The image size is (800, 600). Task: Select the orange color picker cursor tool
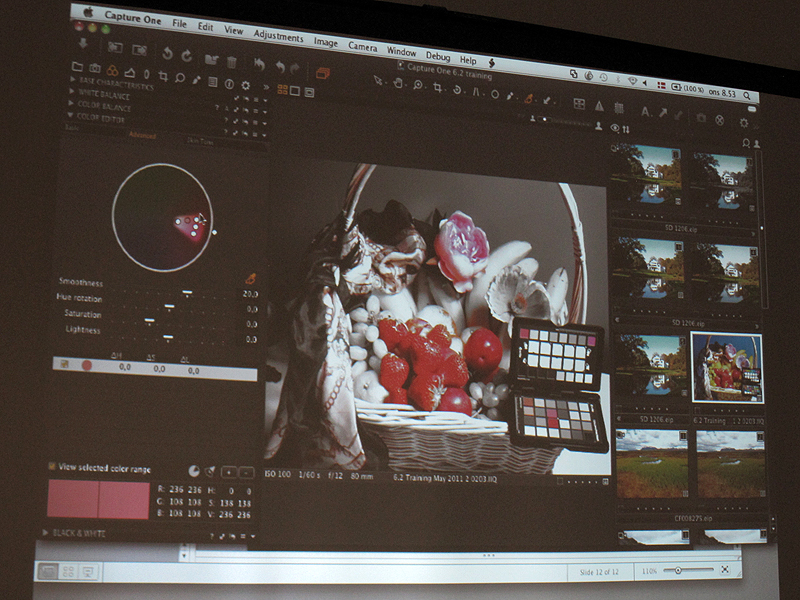[529, 98]
